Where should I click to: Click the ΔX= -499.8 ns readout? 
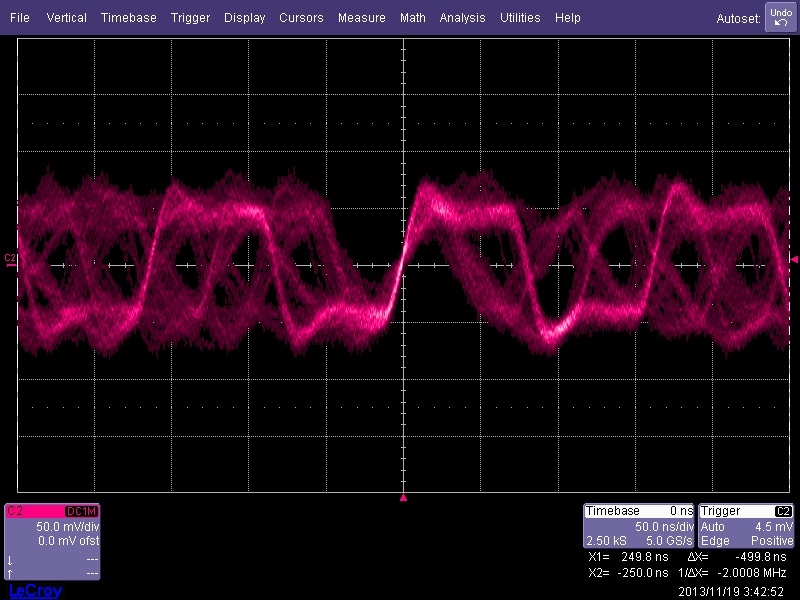tap(737, 557)
